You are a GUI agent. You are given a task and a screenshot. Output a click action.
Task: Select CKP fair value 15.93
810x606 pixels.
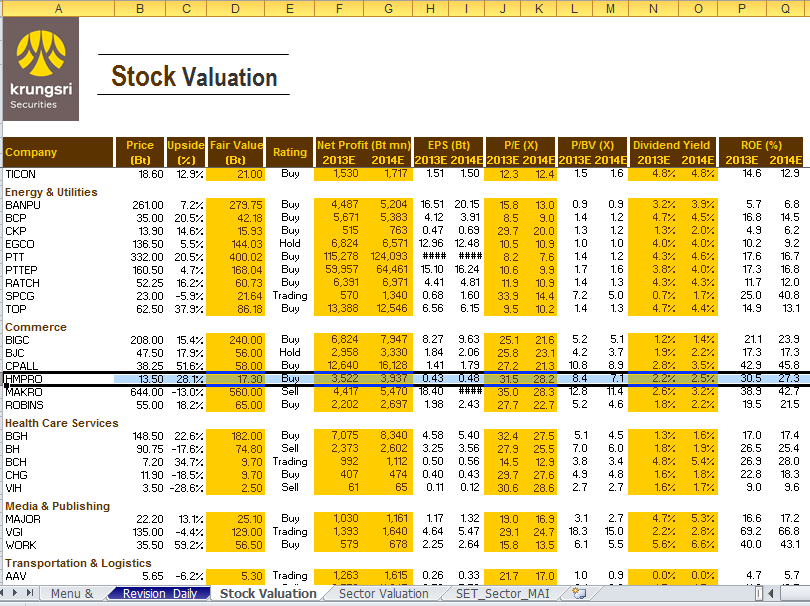pyautogui.click(x=236, y=231)
